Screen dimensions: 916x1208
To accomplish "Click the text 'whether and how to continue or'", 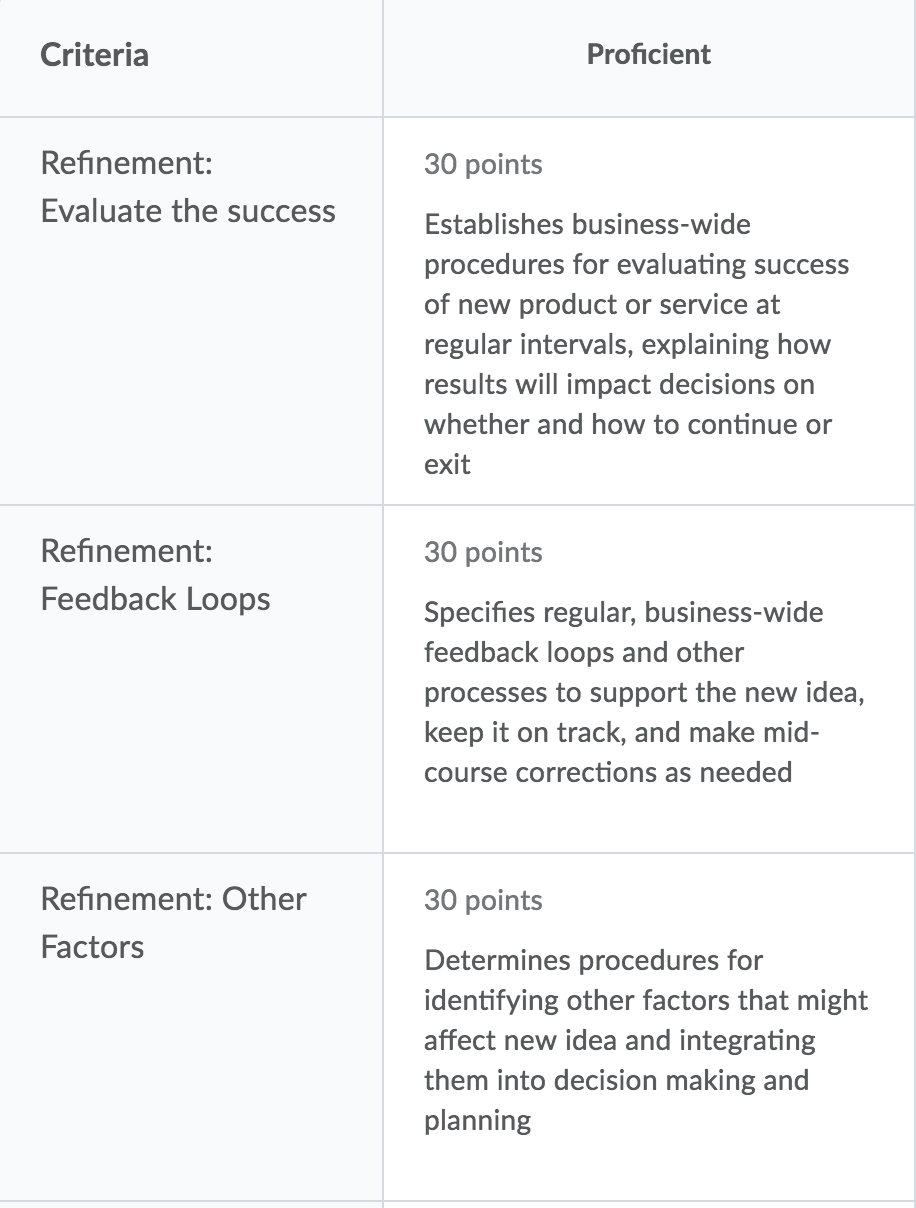I will point(628,424).
